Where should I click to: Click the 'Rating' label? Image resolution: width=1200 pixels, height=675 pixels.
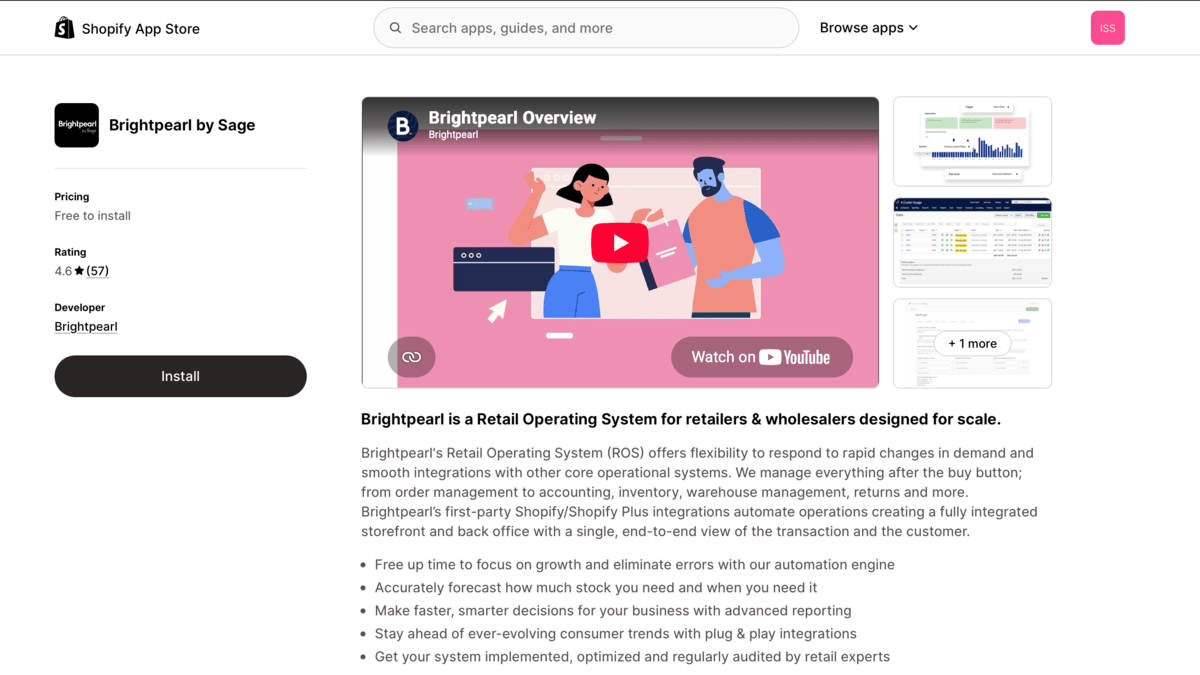tap(71, 252)
